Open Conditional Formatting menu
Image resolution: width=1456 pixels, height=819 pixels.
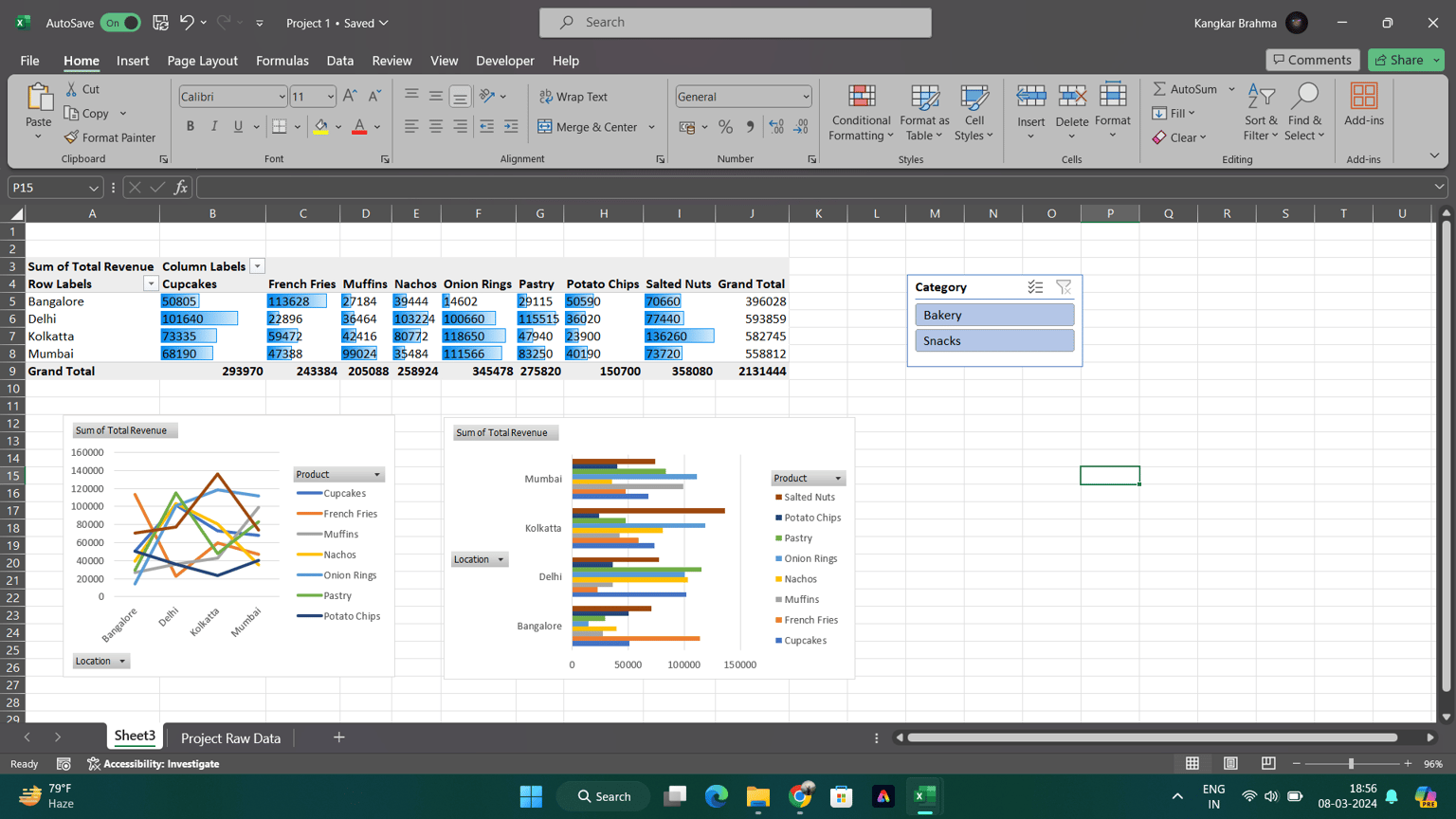click(861, 113)
